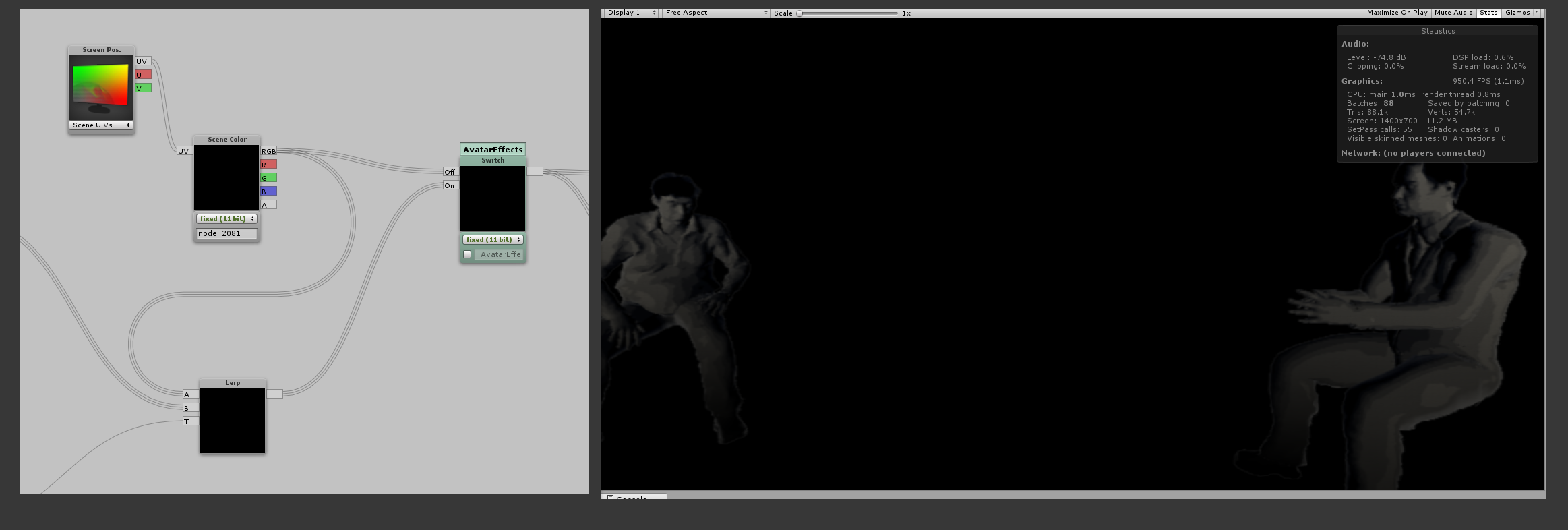Click the AvatarEffects node title field

click(x=493, y=150)
